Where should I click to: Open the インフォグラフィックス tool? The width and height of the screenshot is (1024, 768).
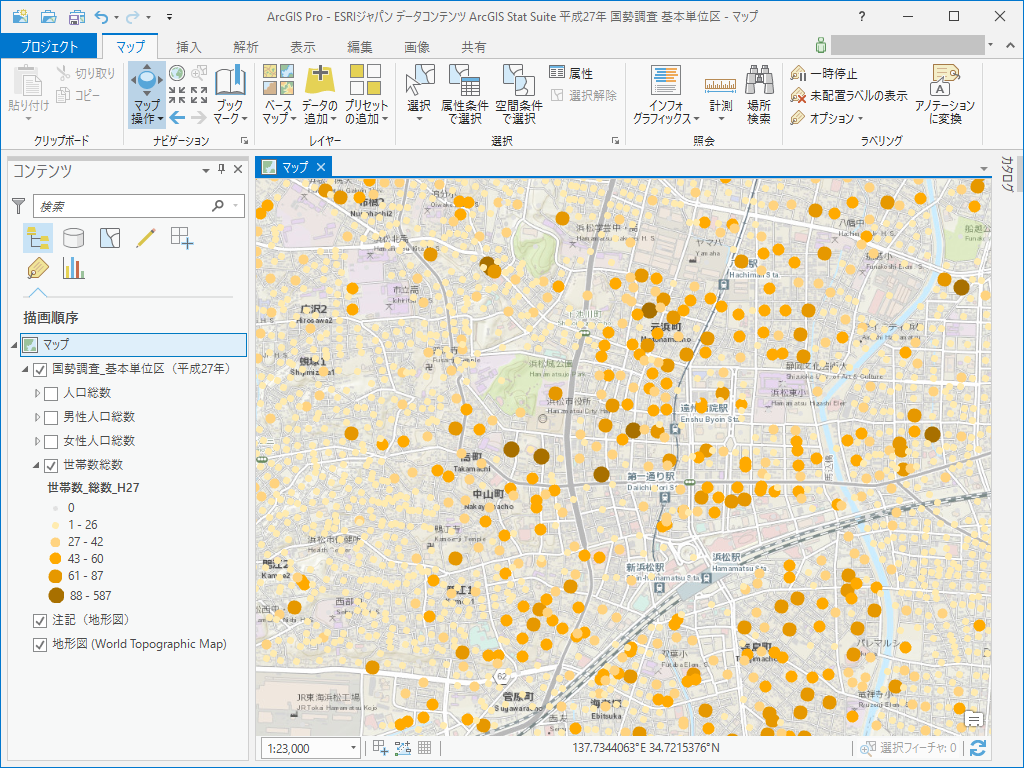point(666,80)
